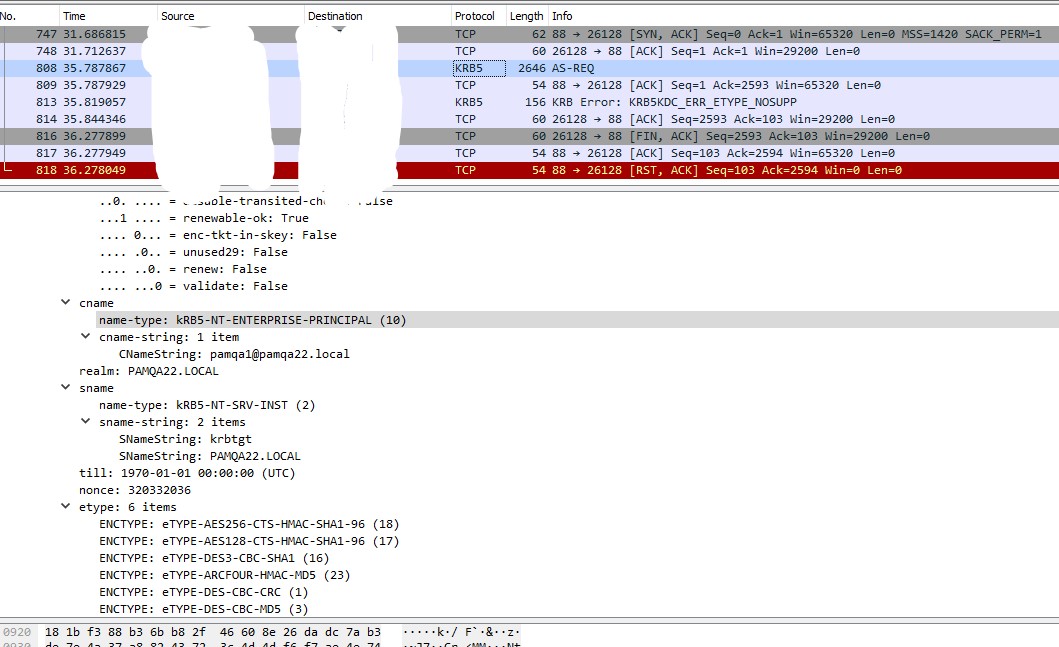1059x647 pixels.
Task: Select ENCTYPE eTYPE-DES-CBC-CRC (1)
Action: (x=203, y=592)
